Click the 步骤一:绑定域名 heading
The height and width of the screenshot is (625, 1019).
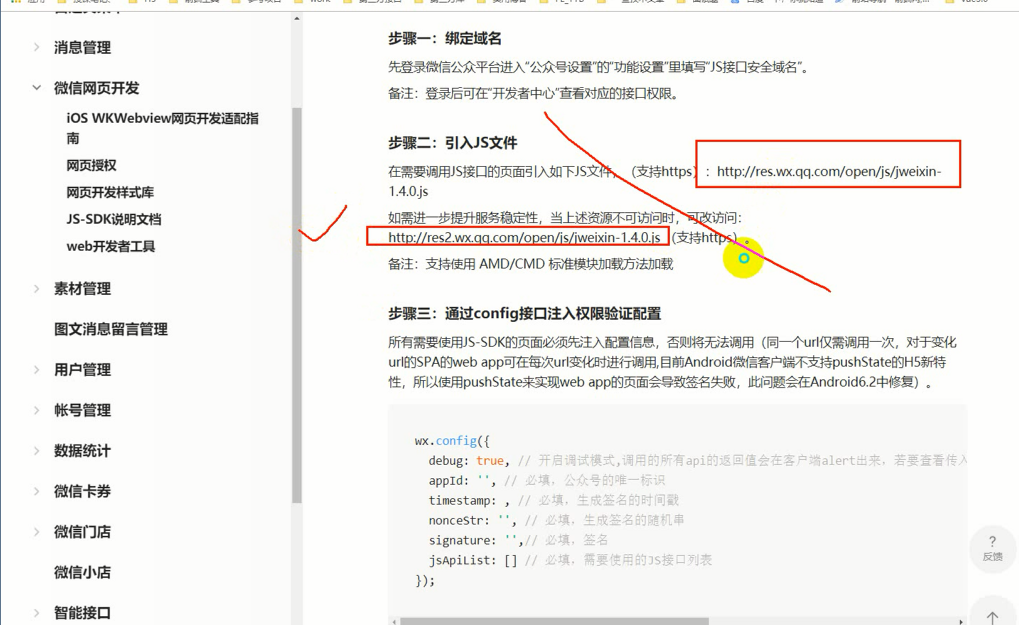pos(445,38)
